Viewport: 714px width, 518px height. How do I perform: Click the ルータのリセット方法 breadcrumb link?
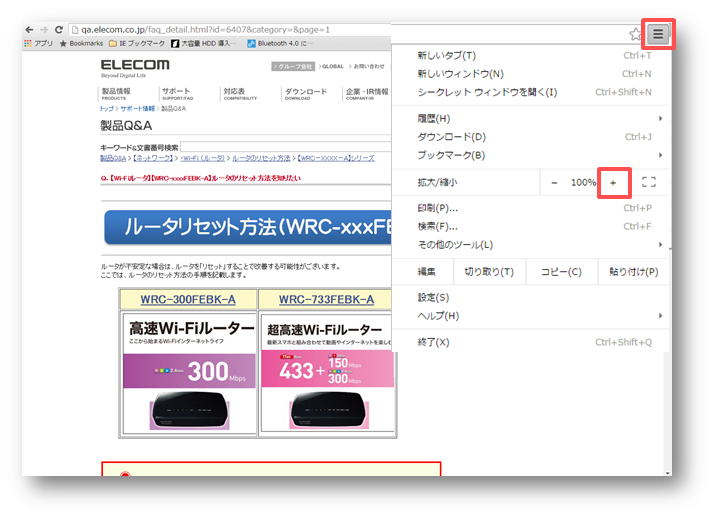(261, 158)
